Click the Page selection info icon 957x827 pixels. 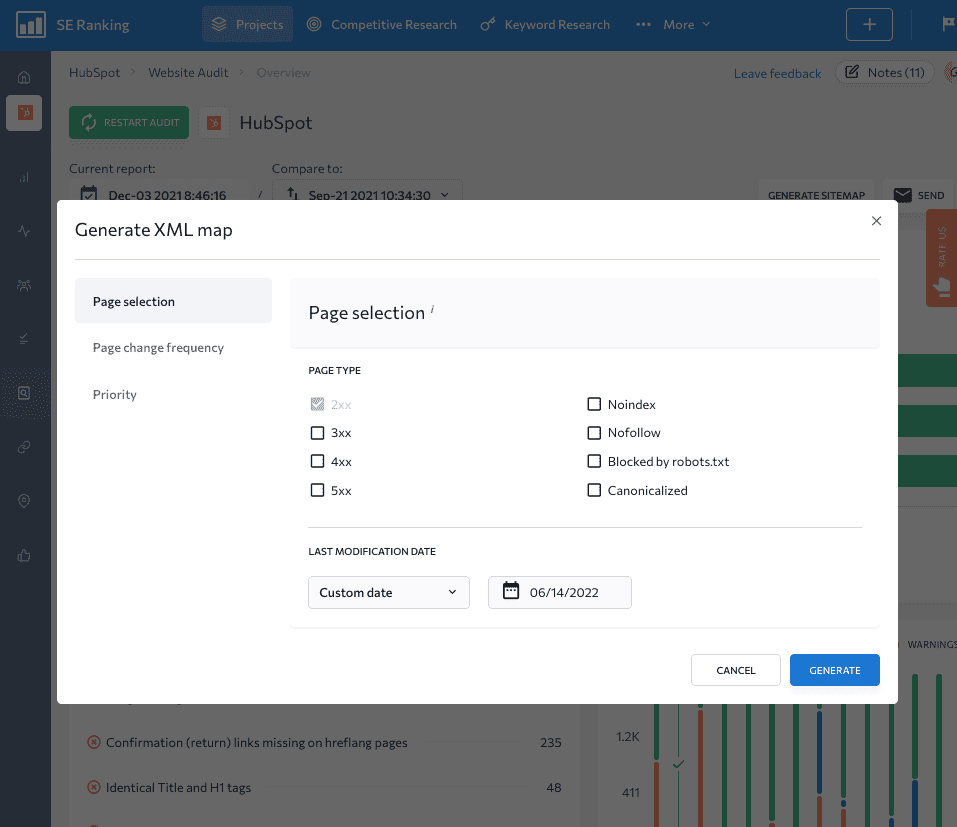point(432,309)
